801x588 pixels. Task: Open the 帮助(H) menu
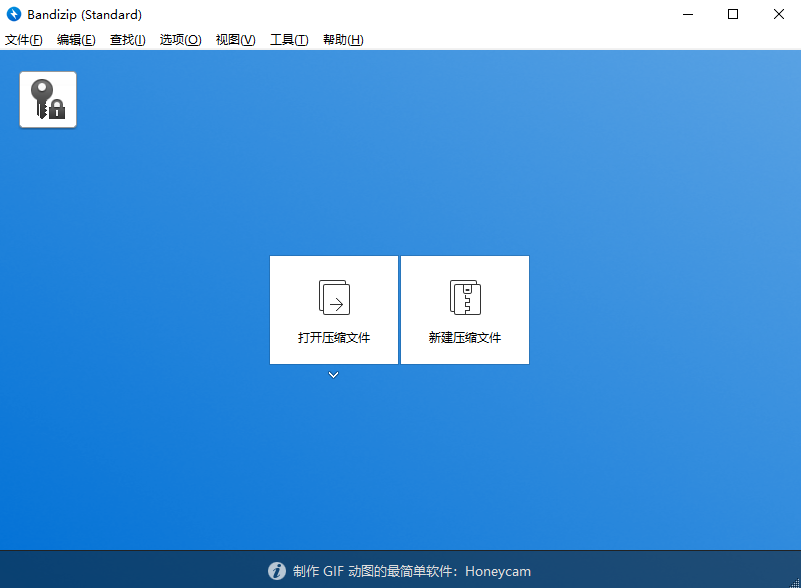coord(342,39)
